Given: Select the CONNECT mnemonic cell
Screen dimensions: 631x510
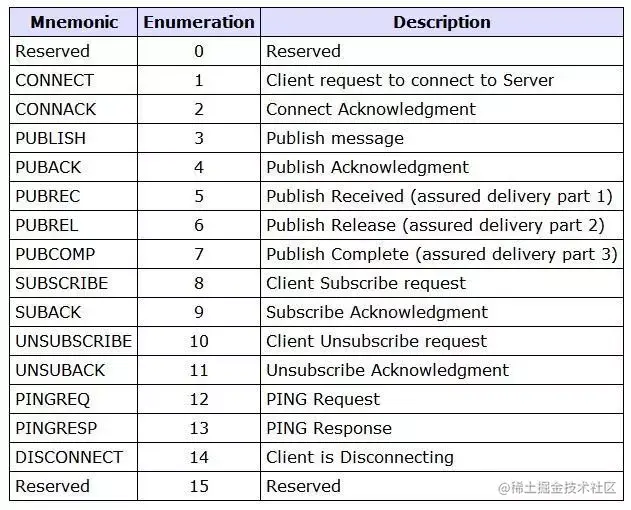Looking at the screenshot, I should point(54,80).
